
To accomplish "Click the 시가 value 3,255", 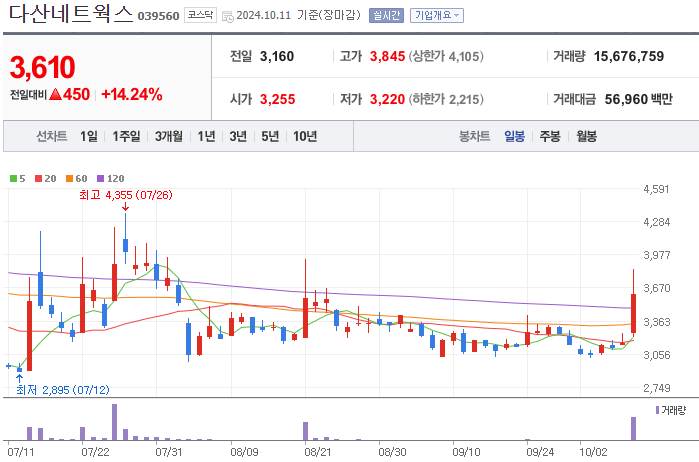I will pos(277,99).
